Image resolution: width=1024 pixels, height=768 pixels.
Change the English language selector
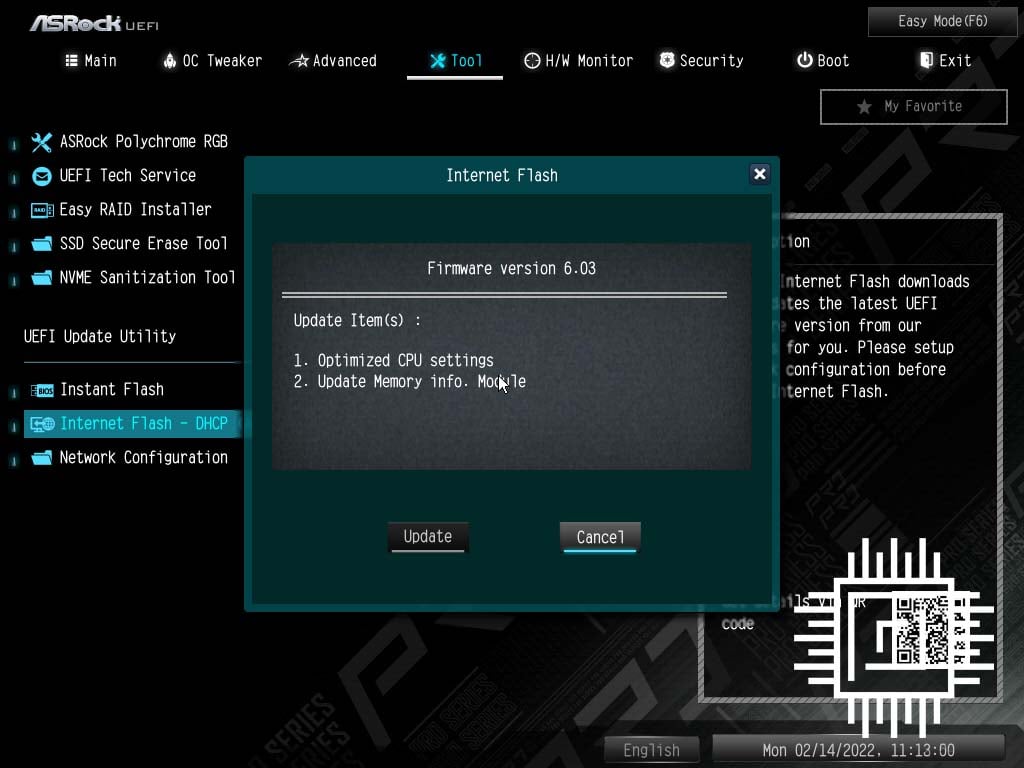point(651,750)
